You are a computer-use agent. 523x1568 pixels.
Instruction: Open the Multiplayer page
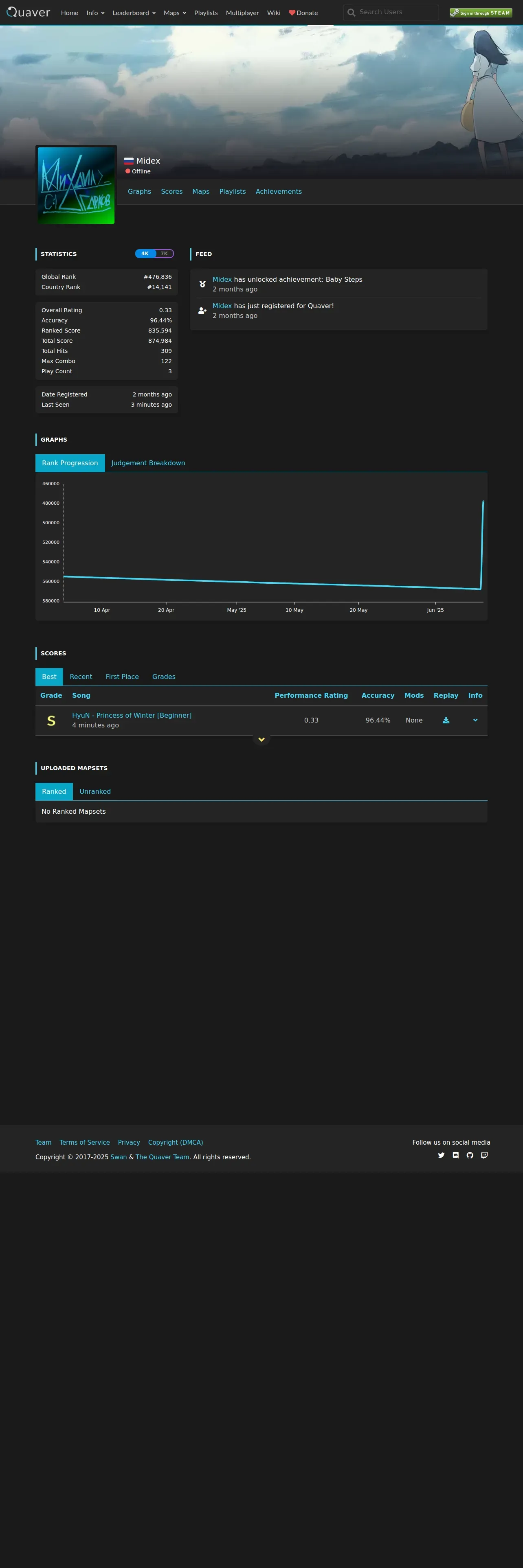[x=242, y=13]
